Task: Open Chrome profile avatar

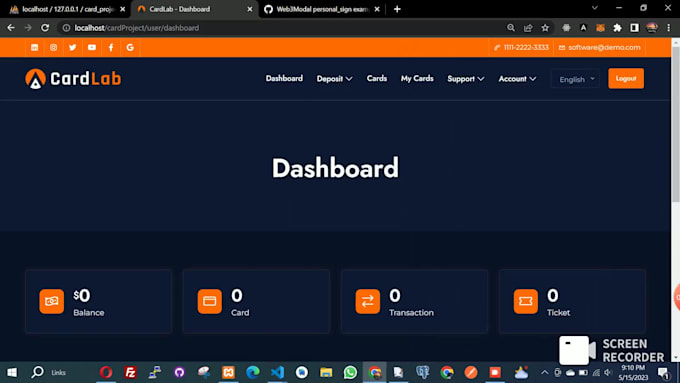Action: [652, 28]
